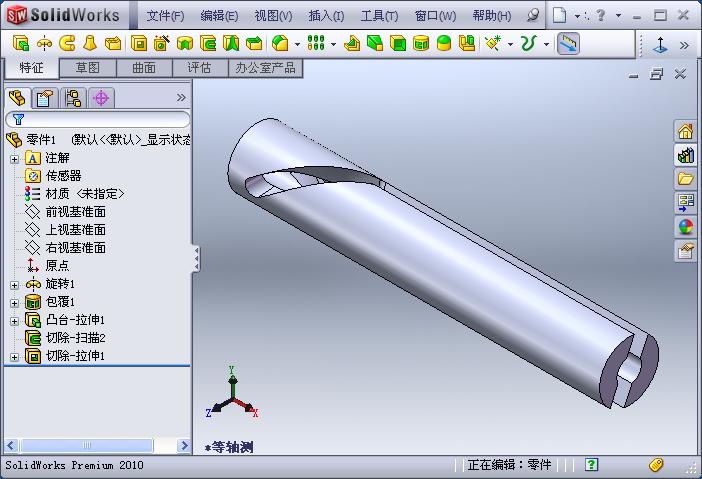Viewport: 702px width, 479px height.
Task: Expand the 包覆1 feature node
Action: pos(14,303)
